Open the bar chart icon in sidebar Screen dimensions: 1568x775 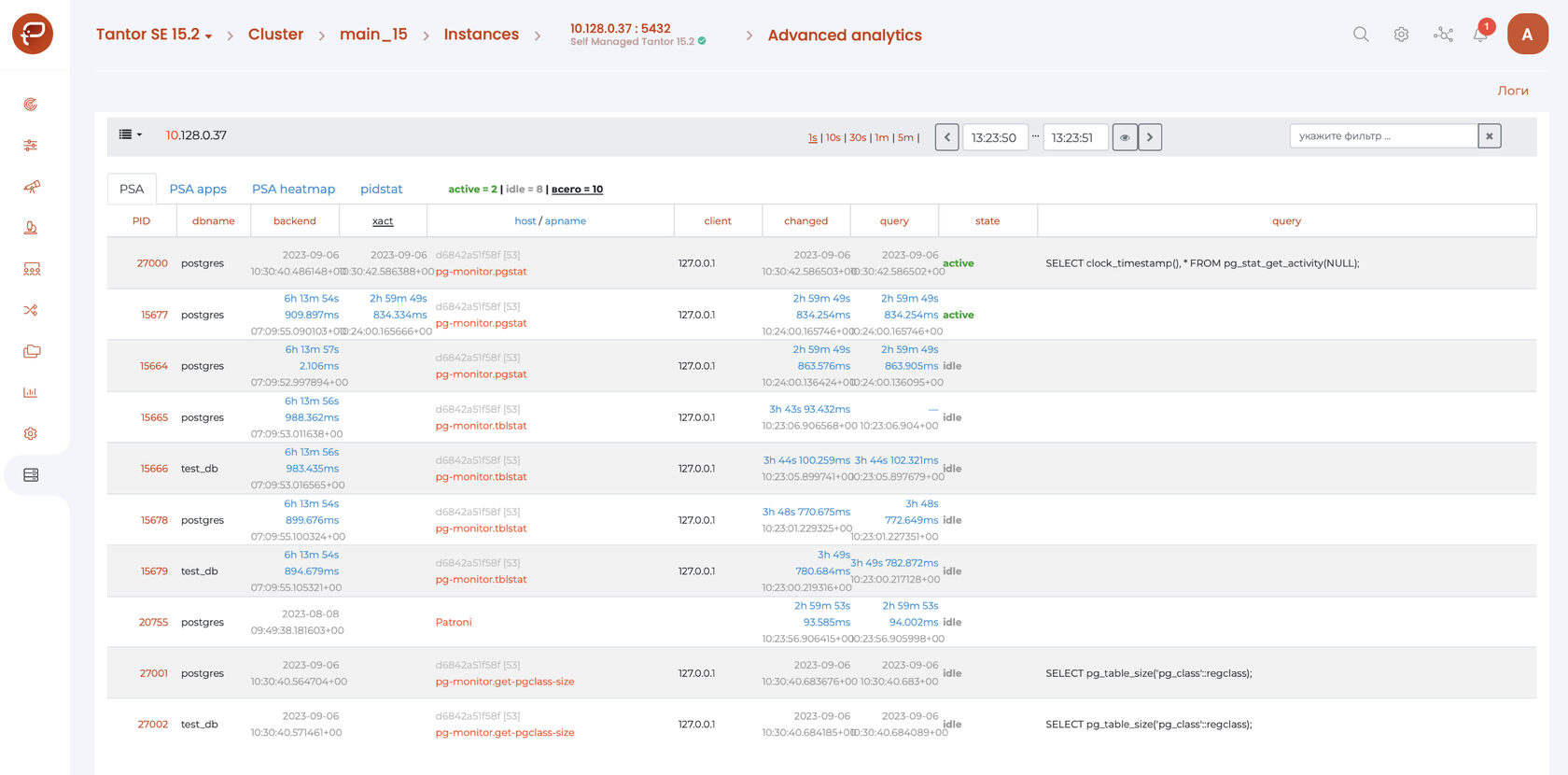pyautogui.click(x=31, y=392)
